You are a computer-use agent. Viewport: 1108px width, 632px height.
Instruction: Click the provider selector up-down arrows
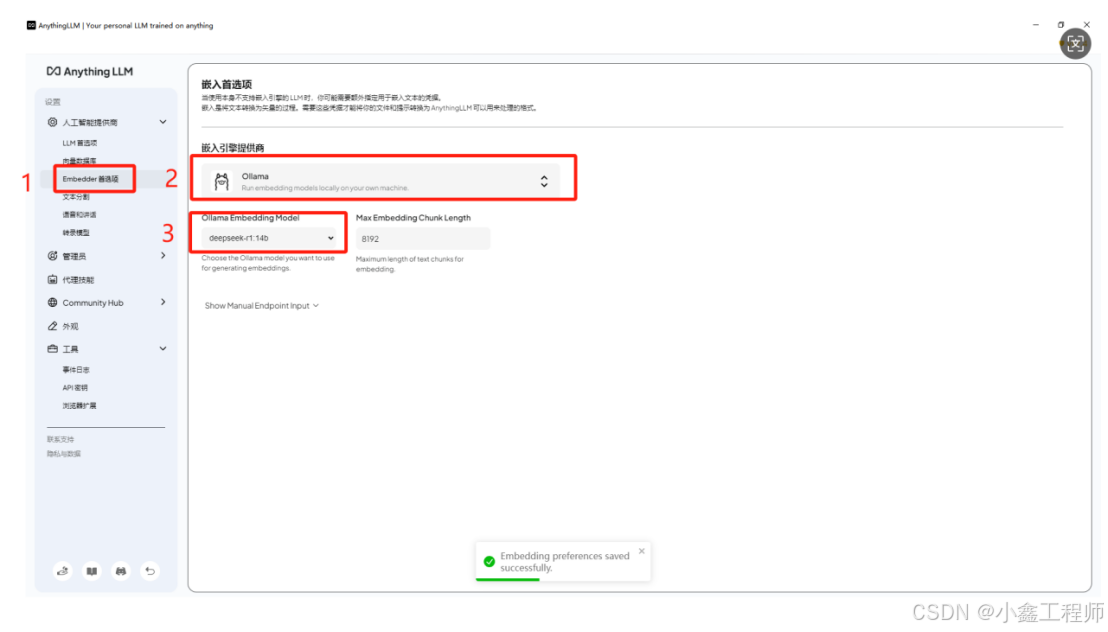click(x=544, y=181)
